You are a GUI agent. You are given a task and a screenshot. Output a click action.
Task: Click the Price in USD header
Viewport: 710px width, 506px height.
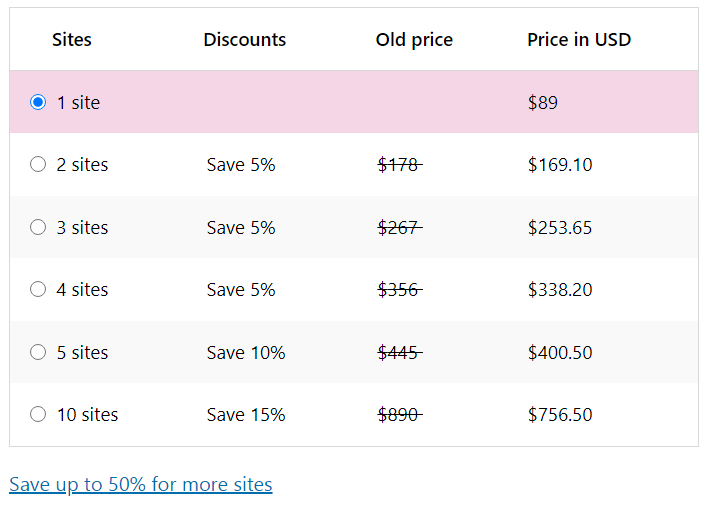pos(579,40)
